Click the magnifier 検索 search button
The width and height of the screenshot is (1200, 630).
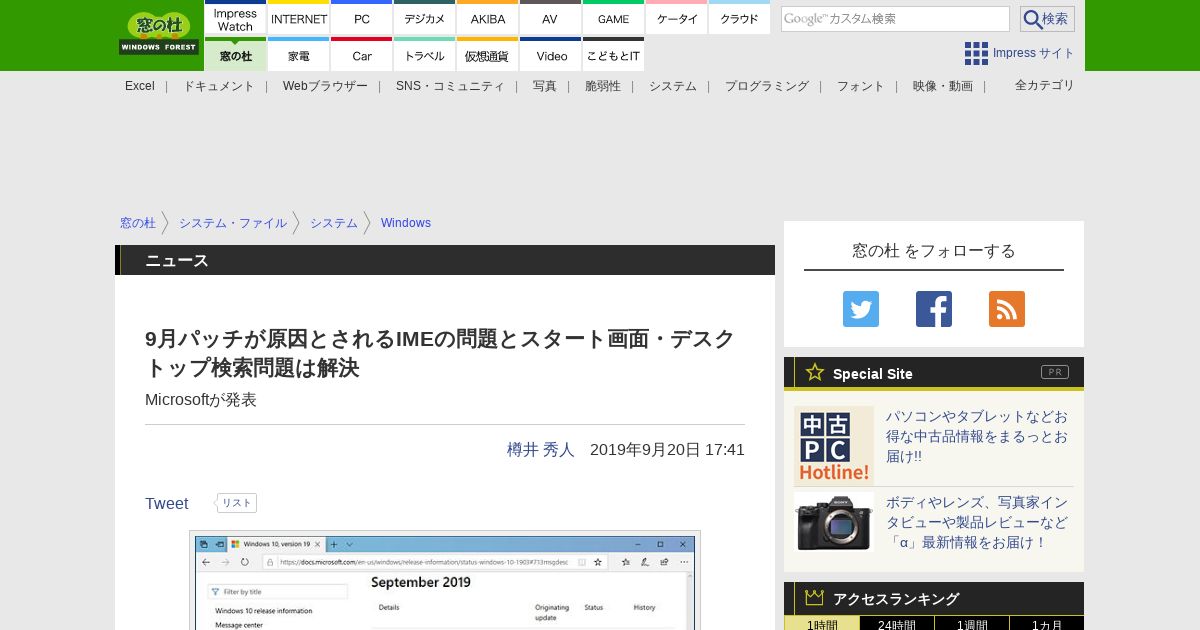pyautogui.click(x=1047, y=19)
